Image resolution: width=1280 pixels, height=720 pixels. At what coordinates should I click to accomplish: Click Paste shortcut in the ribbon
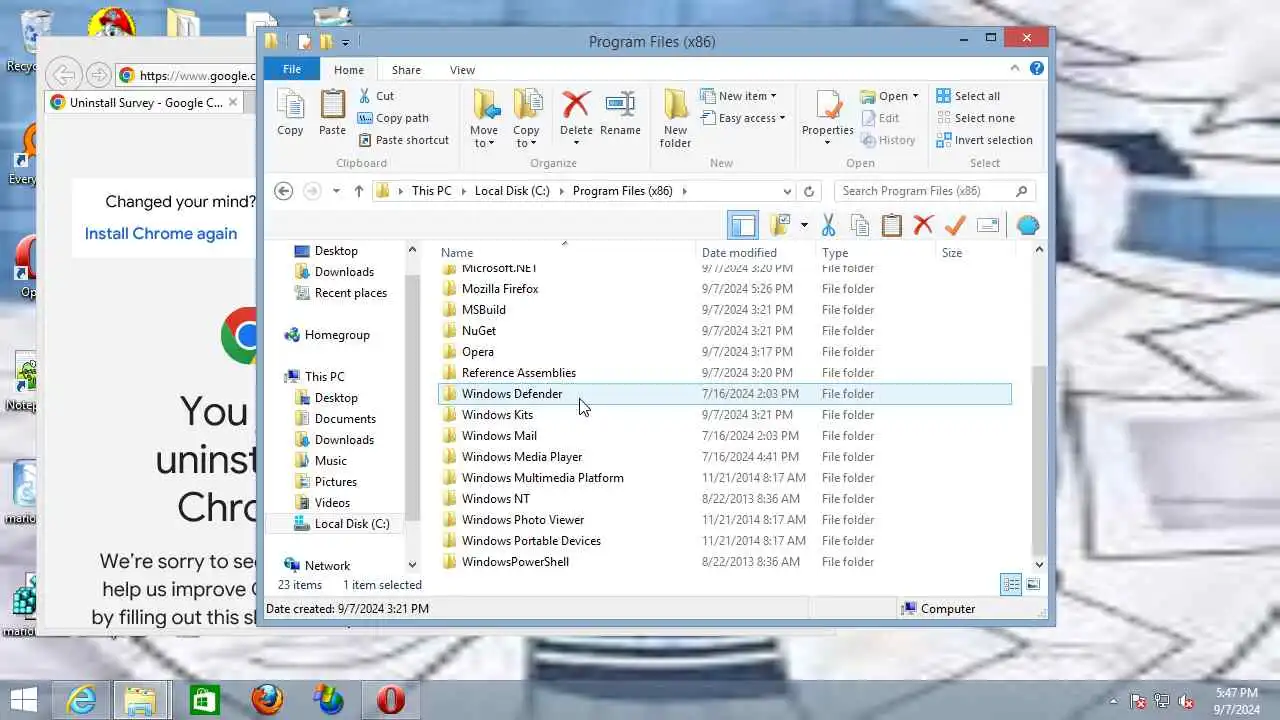coord(403,140)
